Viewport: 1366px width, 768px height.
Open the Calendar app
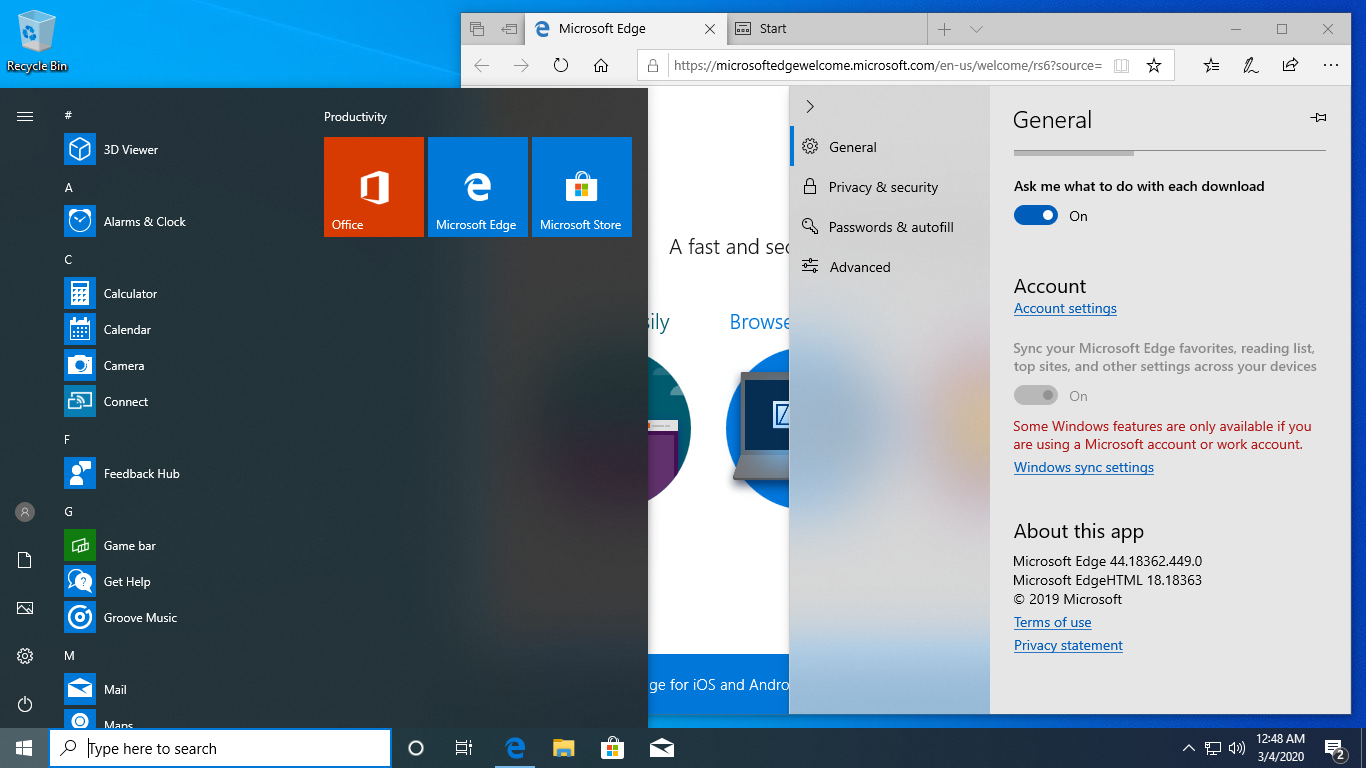coord(180,330)
